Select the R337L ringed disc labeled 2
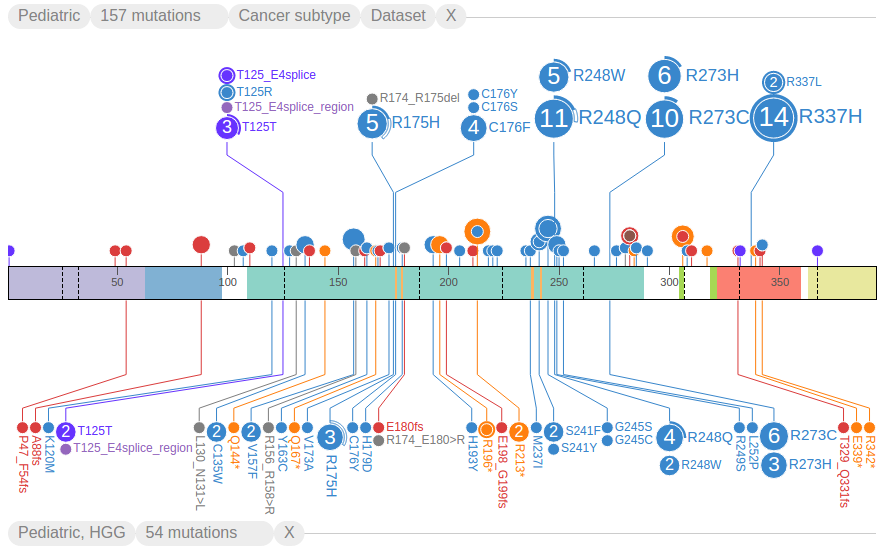Viewport: 886px width, 548px height. click(x=773, y=82)
